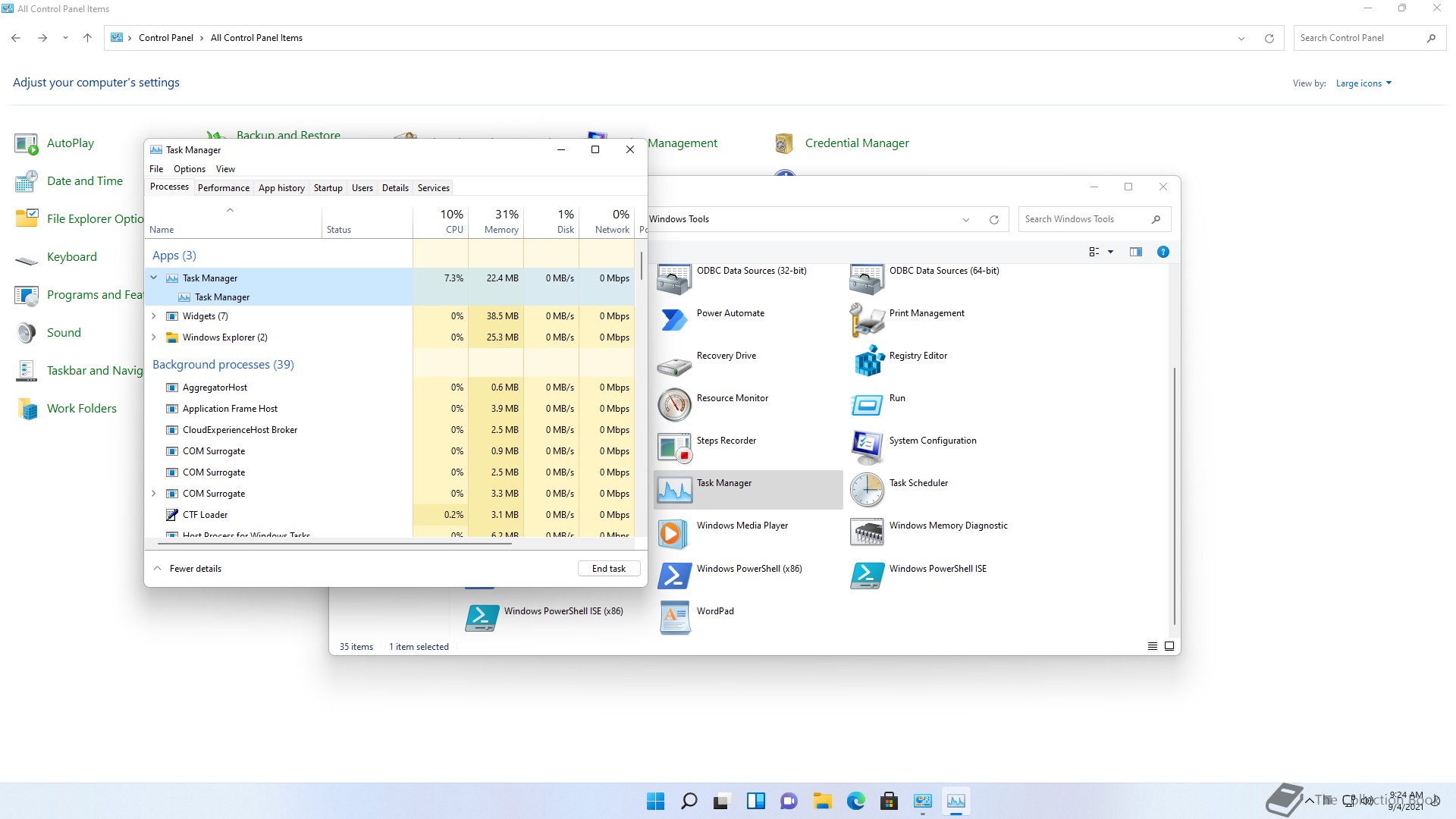Open Power Automate icon
The width and height of the screenshot is (1456, 819).
point(673,321)
